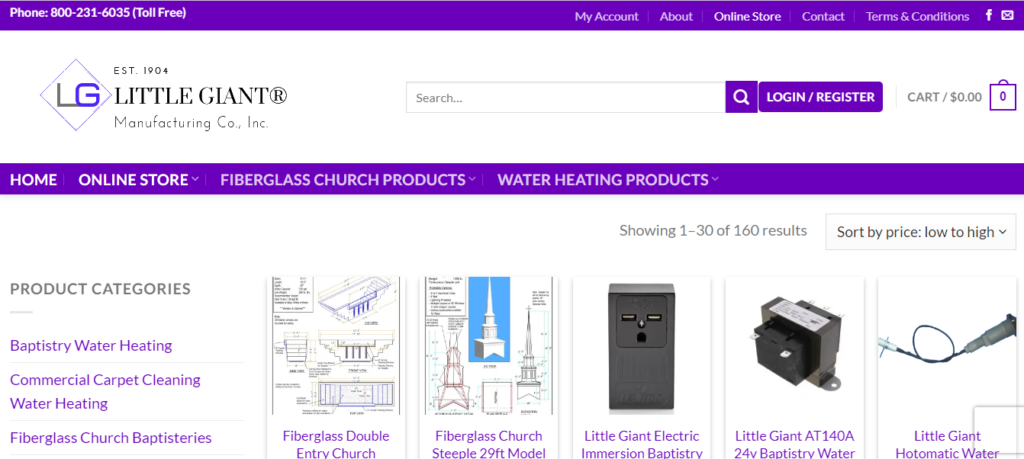Expand the Online Store nav menu
Screen dimensions: 1024x459
pyautogui.click(x=138, y=180)
